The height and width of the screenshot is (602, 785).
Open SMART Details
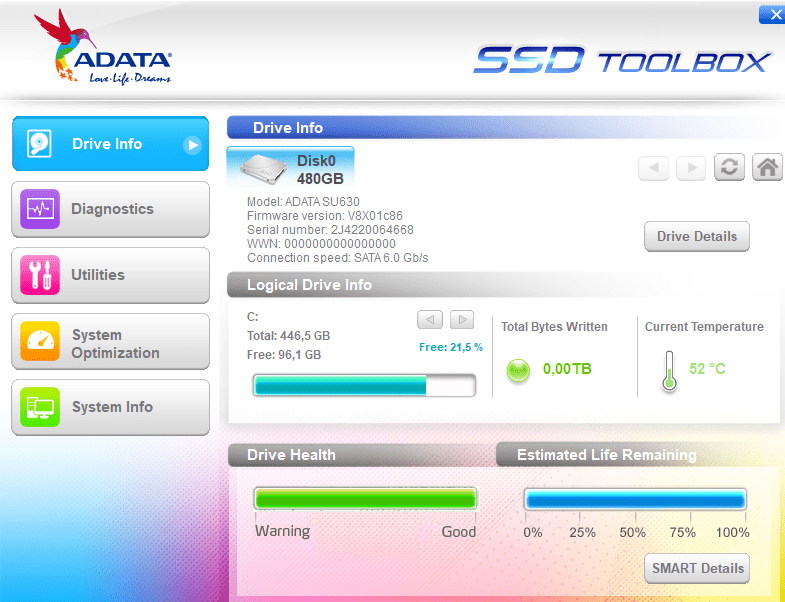[697, 568]
